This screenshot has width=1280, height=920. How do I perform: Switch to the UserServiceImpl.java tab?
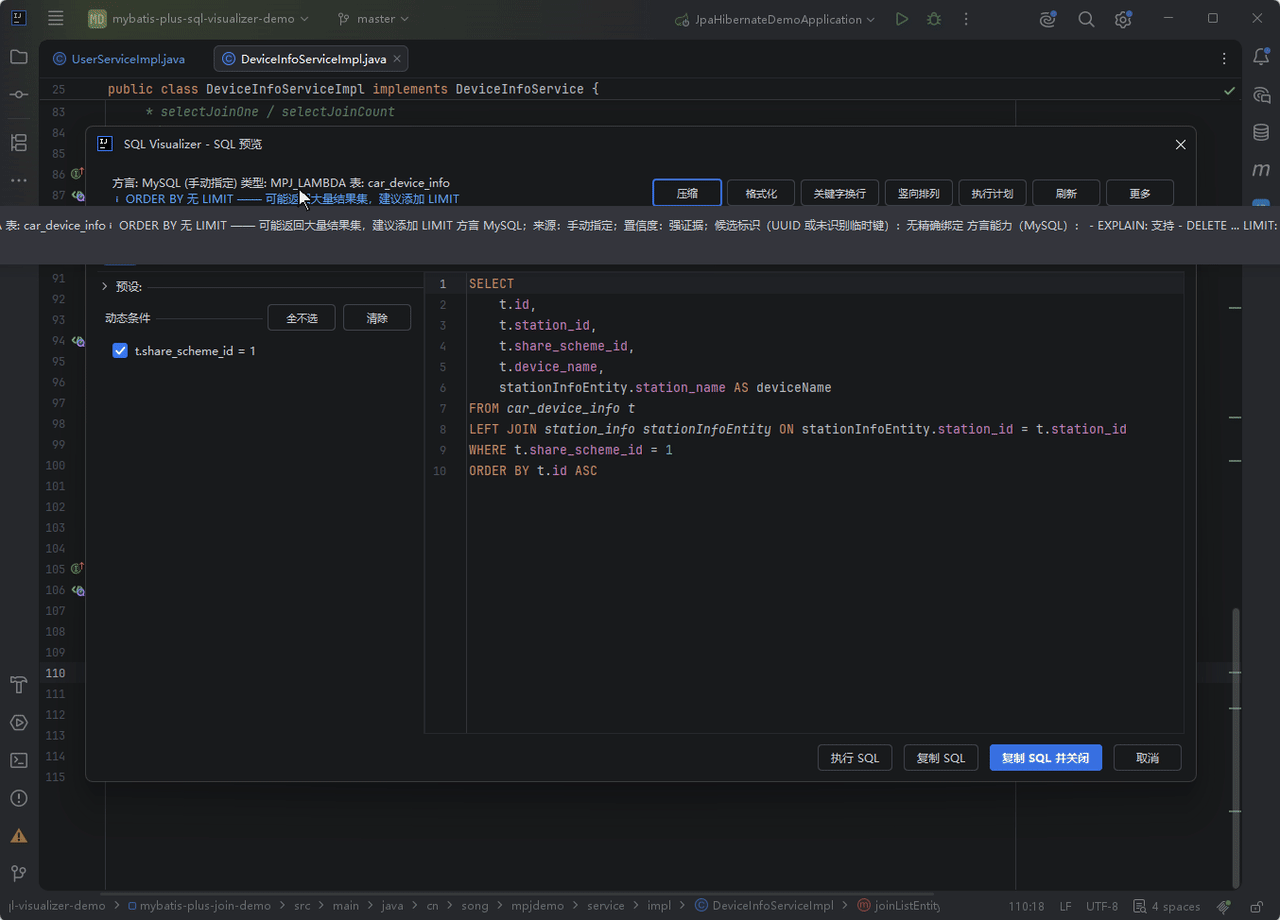(118, 59)
